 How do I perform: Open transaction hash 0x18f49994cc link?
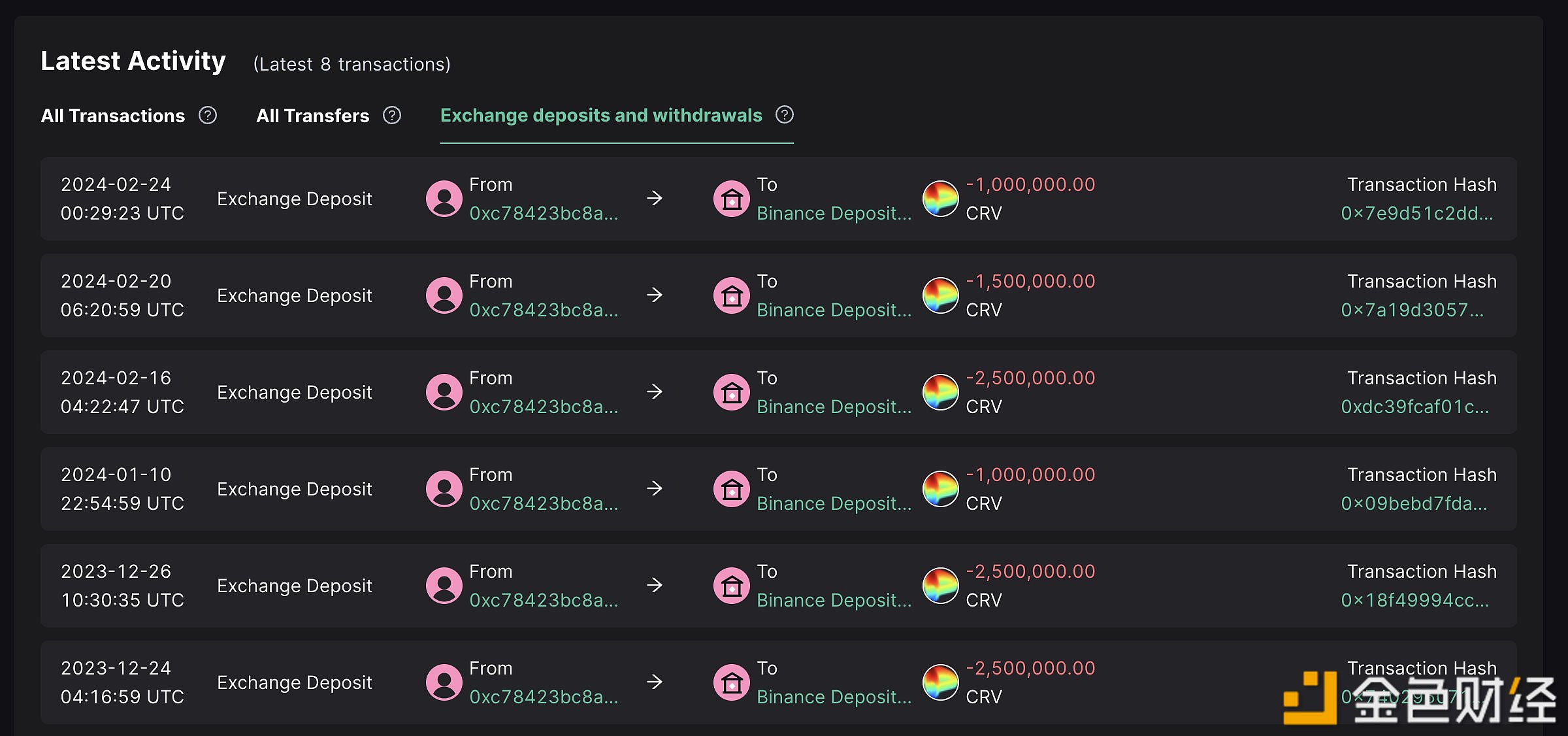(x=1414, y=601)
